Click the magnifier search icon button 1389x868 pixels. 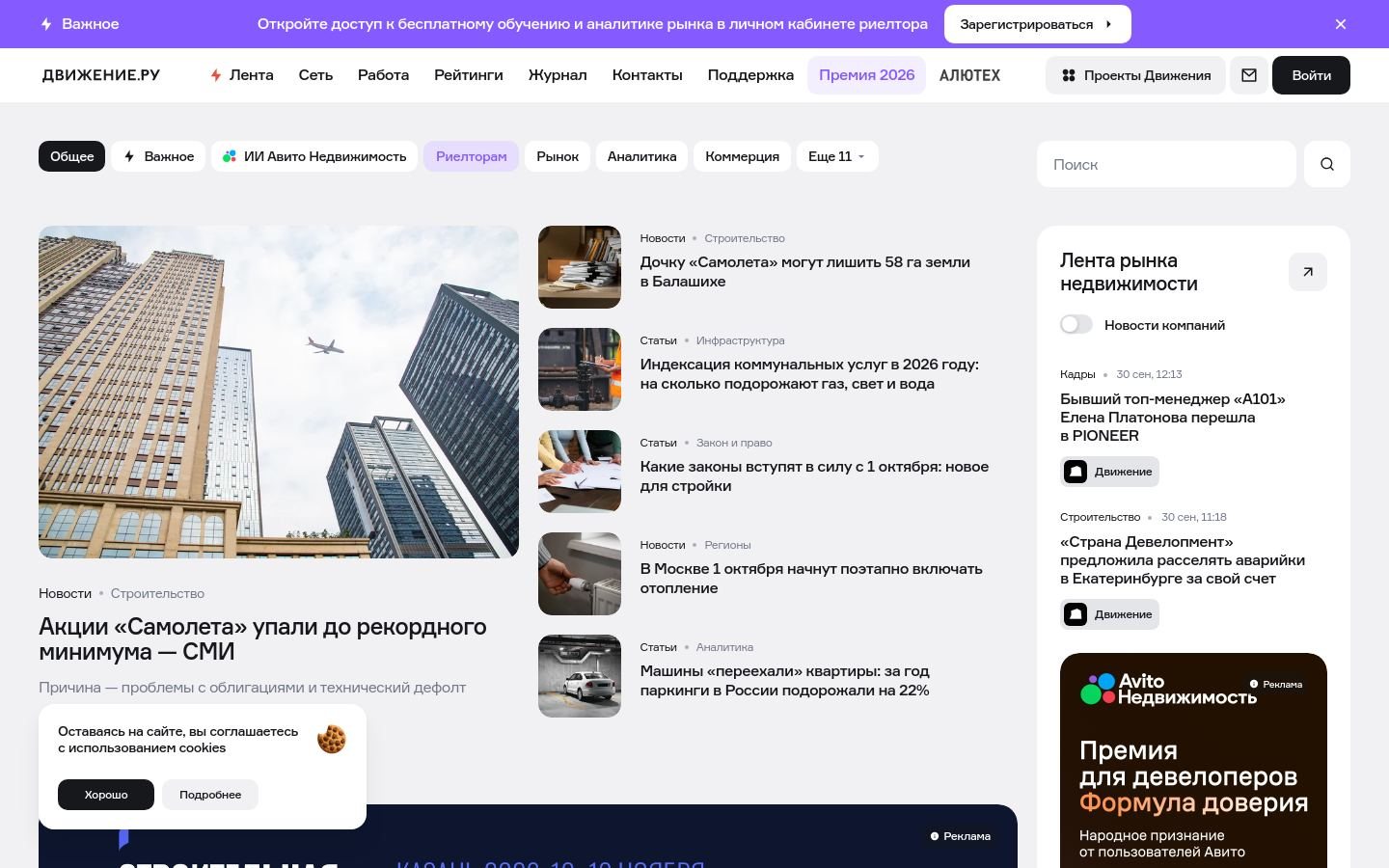pos(1327,164)
